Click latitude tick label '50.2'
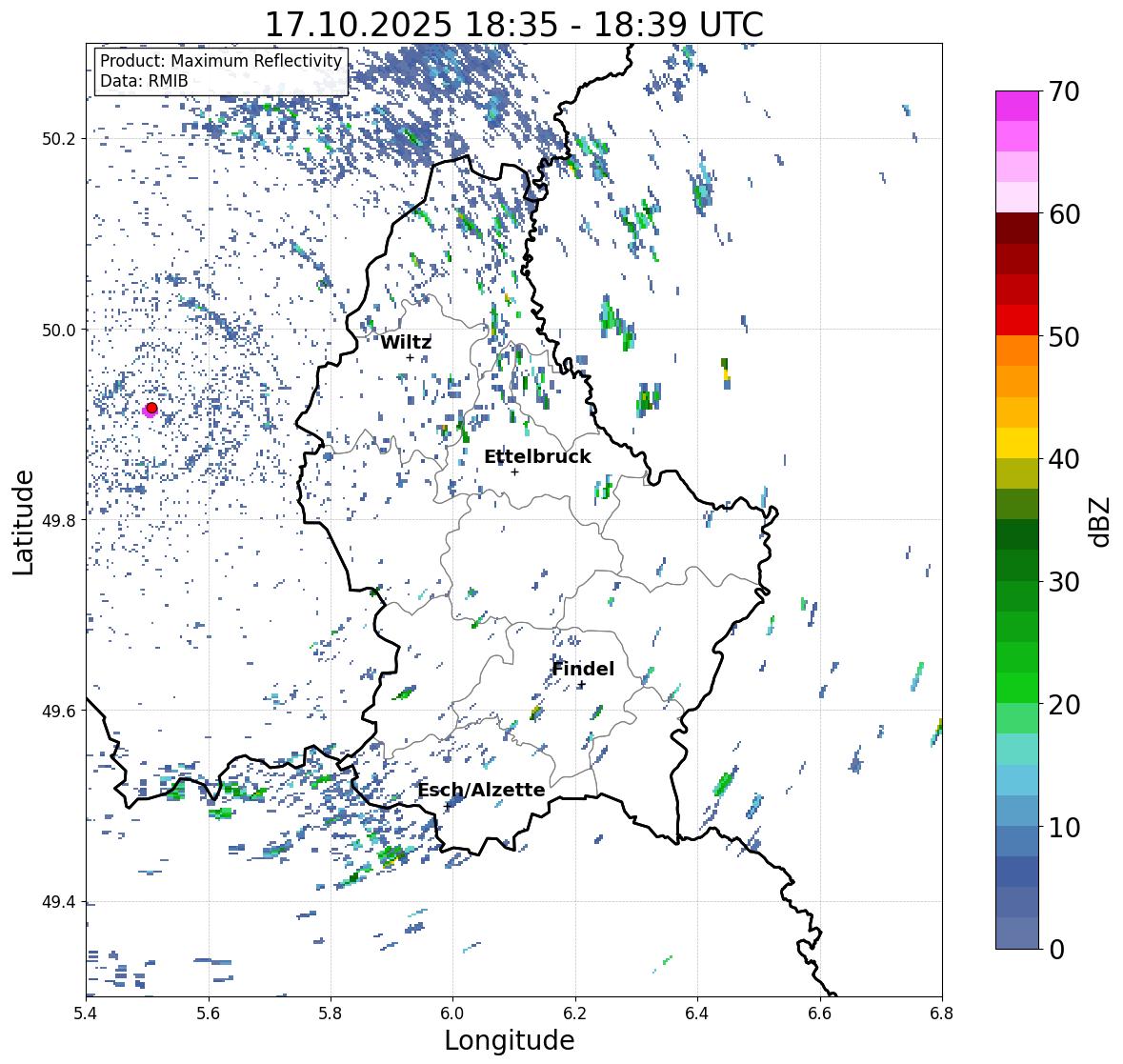 [59, 139]
